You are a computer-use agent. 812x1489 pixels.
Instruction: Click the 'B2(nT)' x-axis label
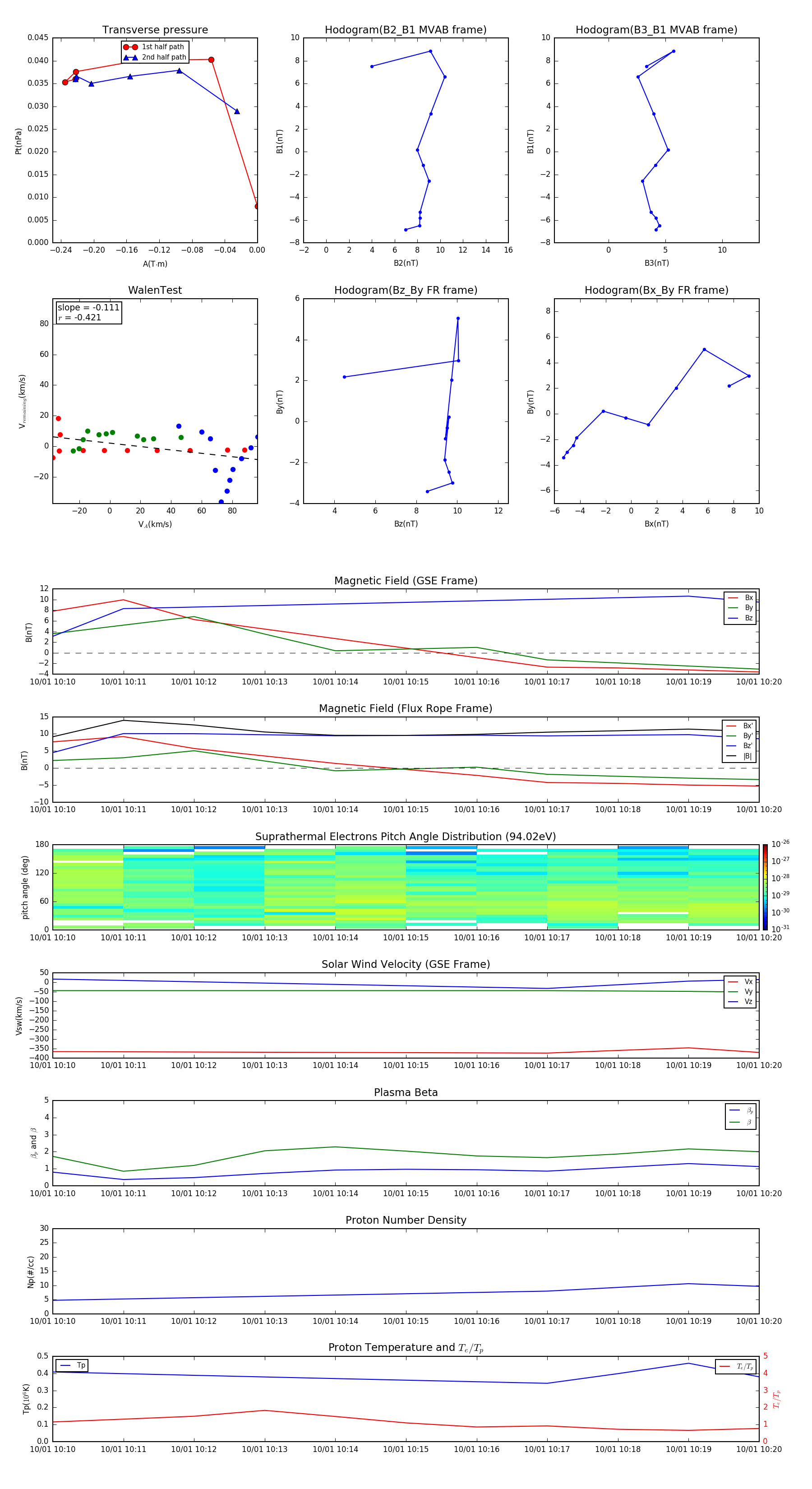click(x=406, y=263)
